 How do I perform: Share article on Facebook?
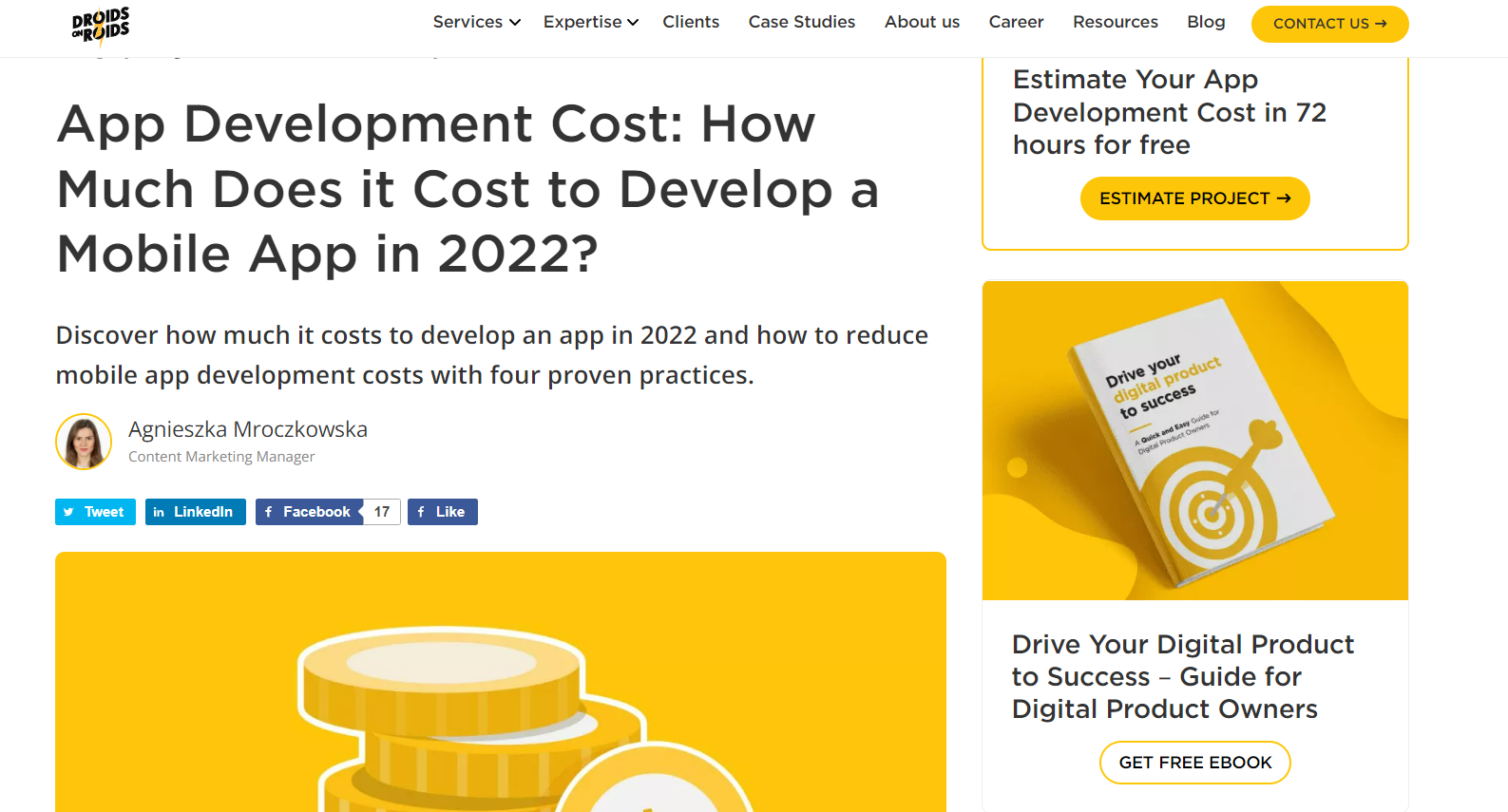click(309, 512)
